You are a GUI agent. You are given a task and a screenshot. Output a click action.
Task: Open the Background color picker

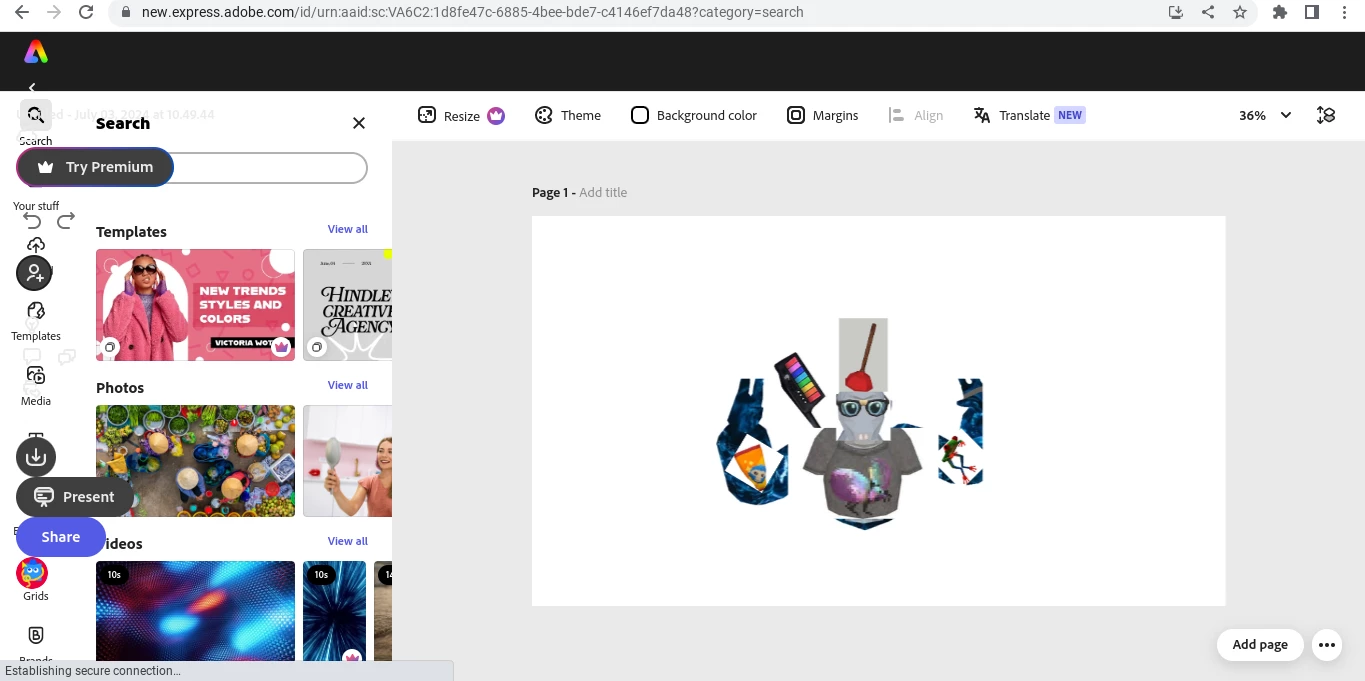click(694, 115)
